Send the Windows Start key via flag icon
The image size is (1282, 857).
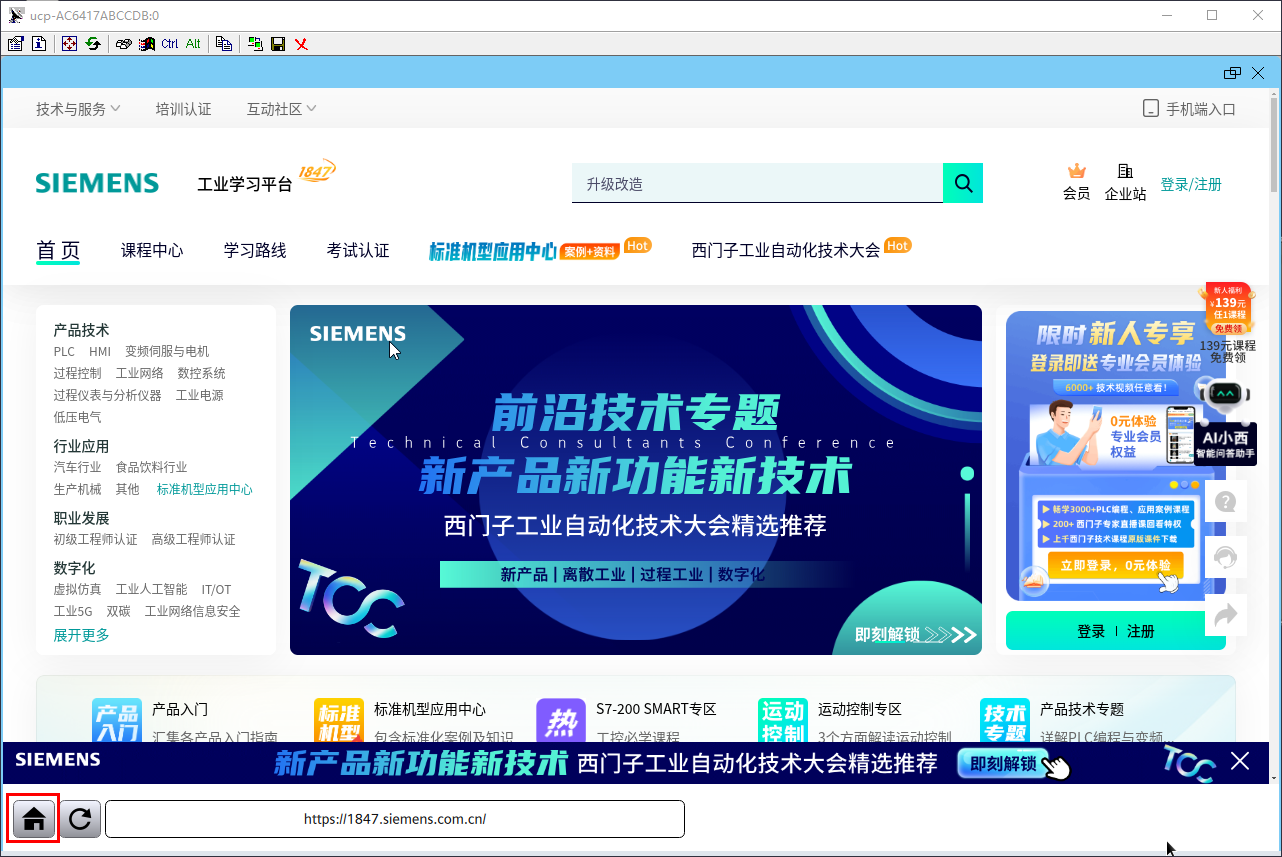click(x=147, y=44)
